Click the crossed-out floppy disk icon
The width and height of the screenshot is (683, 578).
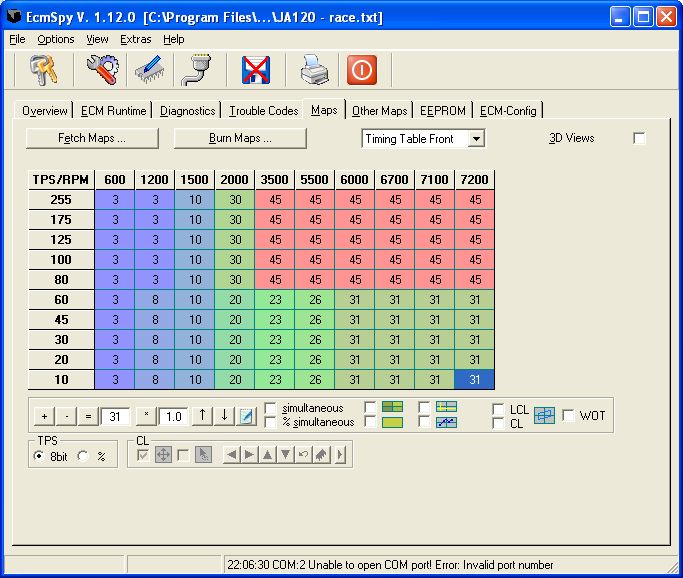pos(257,69)
